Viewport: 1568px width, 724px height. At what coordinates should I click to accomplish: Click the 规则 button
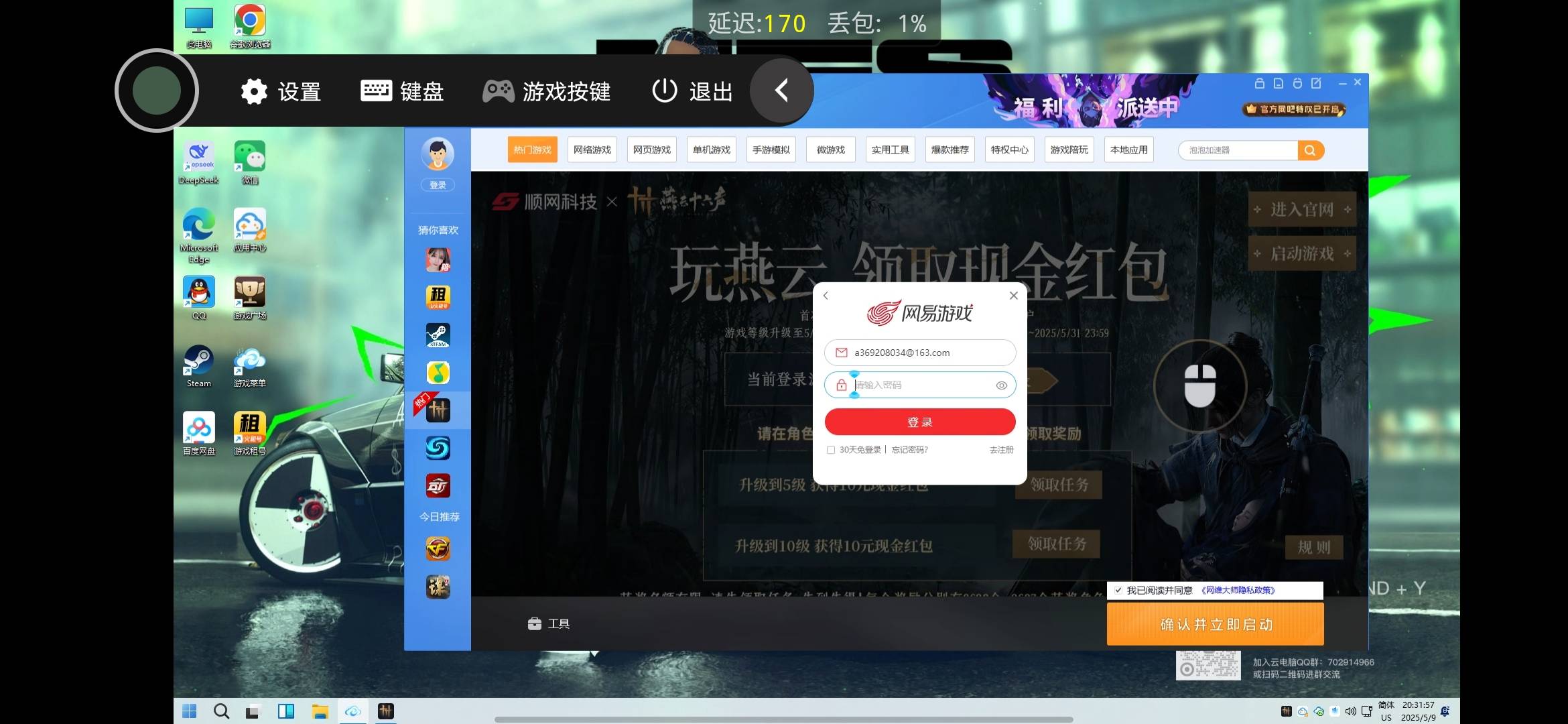coord(1314,547)
